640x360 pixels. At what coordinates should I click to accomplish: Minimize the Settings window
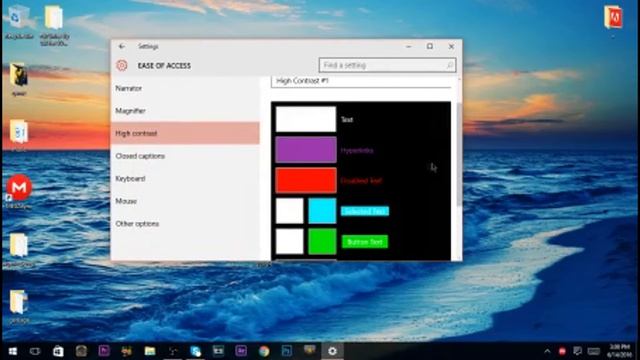click(x=409, y=47)
